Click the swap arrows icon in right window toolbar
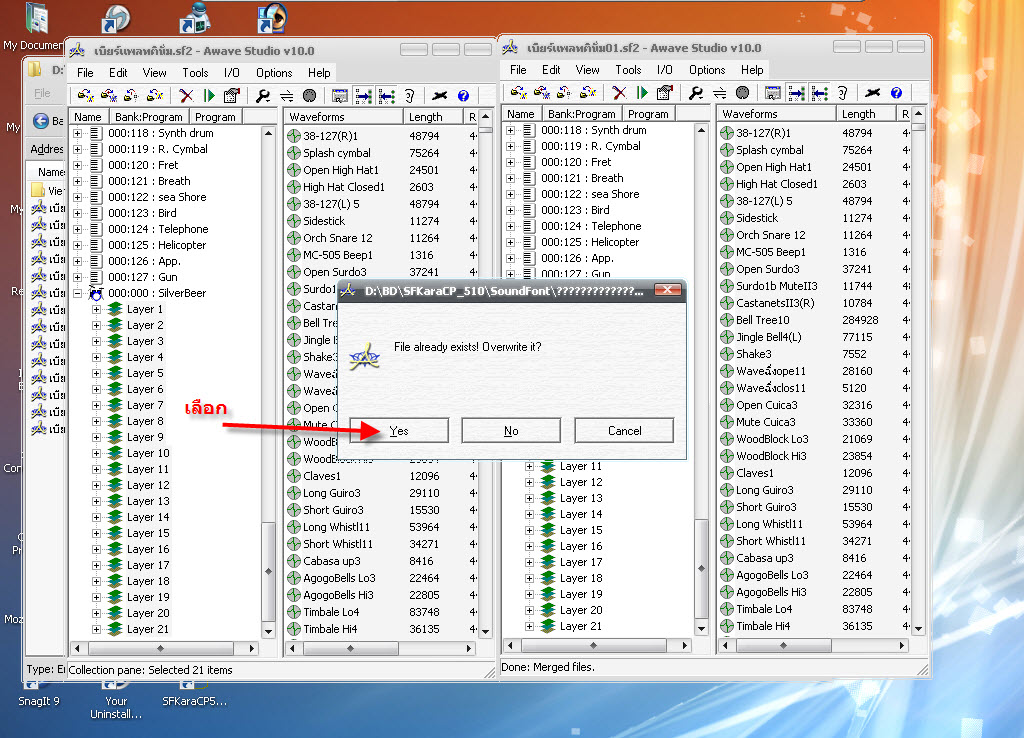The image size is (1024, 738). click(719, 93)
